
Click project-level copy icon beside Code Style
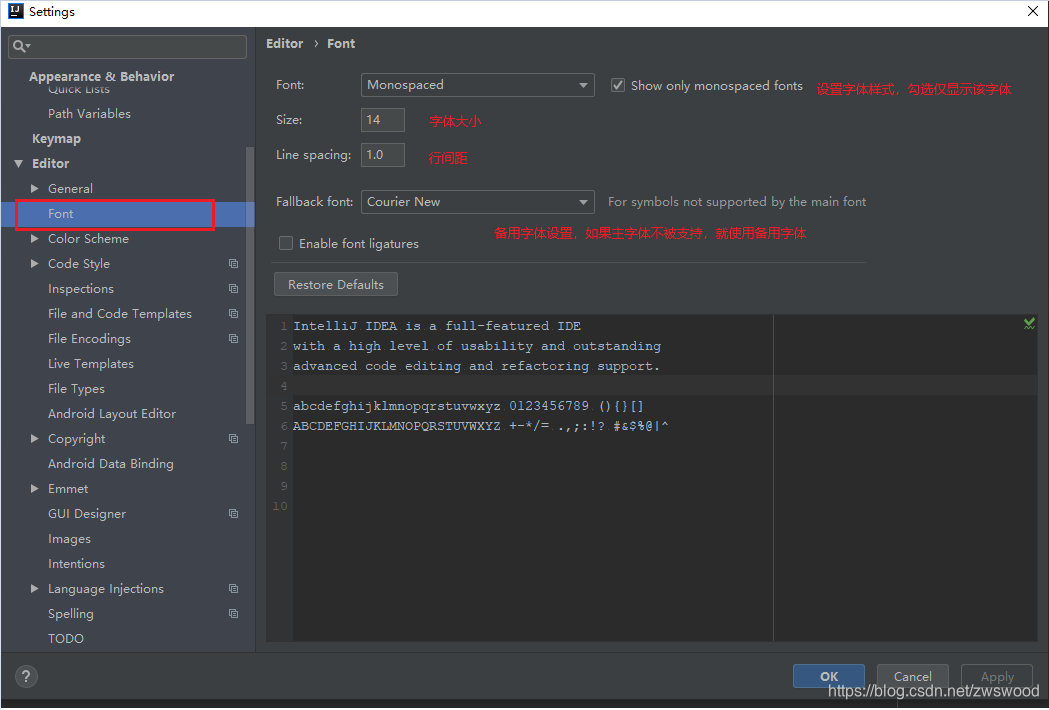click(x=233, y=264)
